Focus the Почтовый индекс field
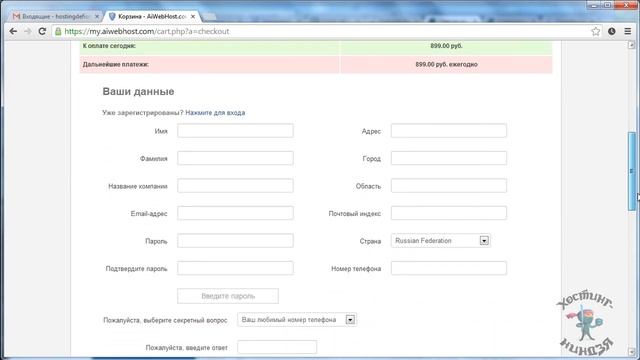The width and height of the screenshot is (640, 360). [449, 213]
